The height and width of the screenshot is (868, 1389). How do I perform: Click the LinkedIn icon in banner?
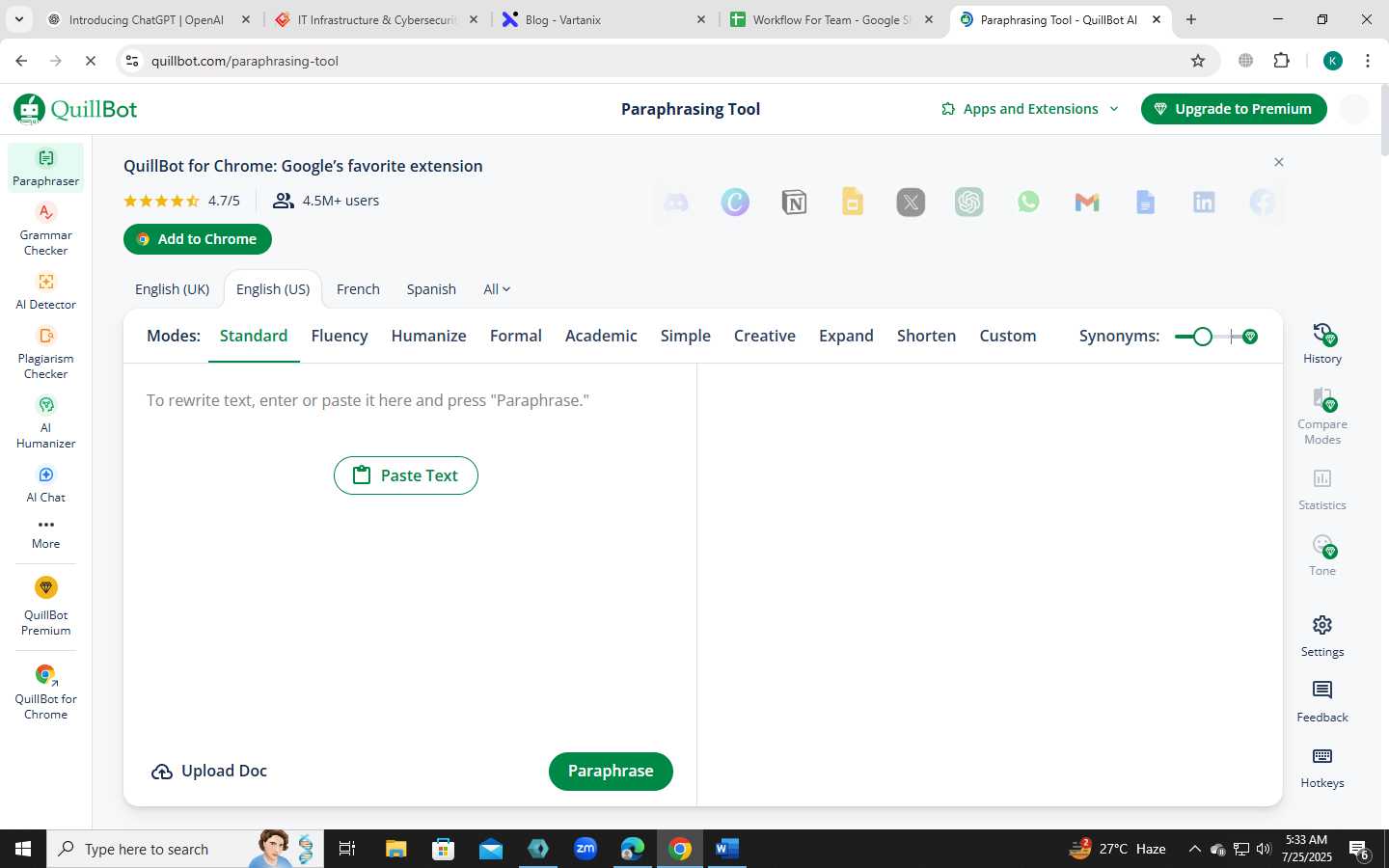click(x=1204, y=203)
